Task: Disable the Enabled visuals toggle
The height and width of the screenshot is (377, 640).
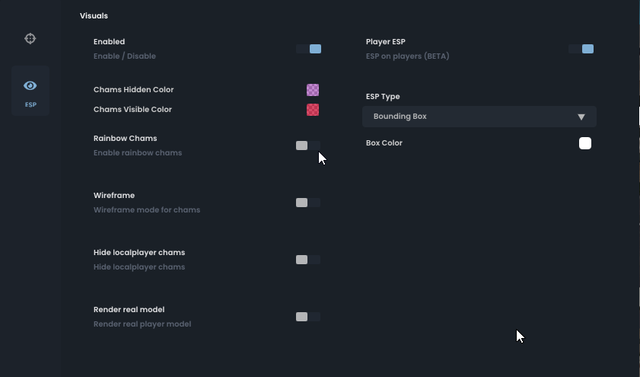Action: tap(309, 49)
